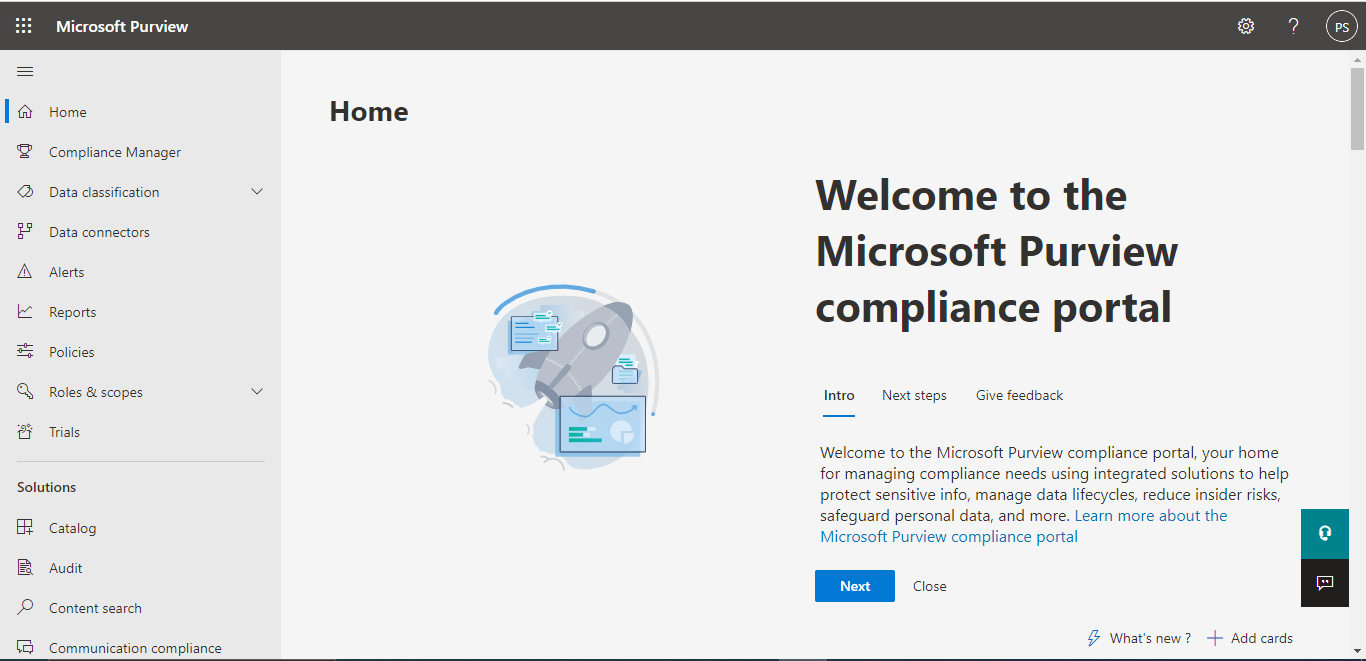Viewport: 1366px width, 661px height.
Task: Click the Microsoft Purview header title
Action: click(x=122, y=26)
